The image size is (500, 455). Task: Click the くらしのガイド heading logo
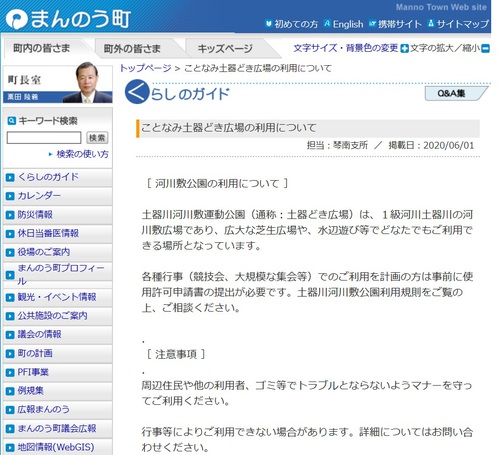tap(177, 92)
